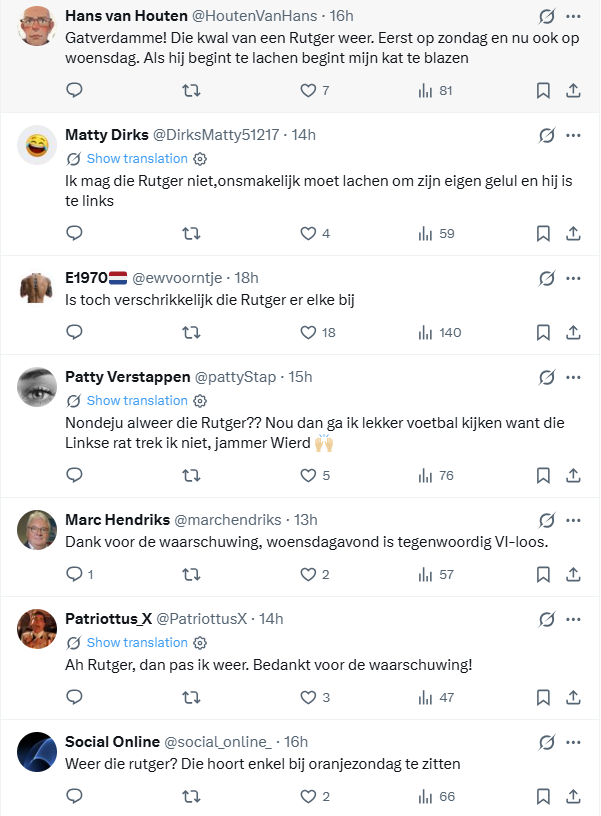This screenshot has height=816, width=601.
Task: Like the E1970 tweet with 18 likes
Action: tap(309, 332)
